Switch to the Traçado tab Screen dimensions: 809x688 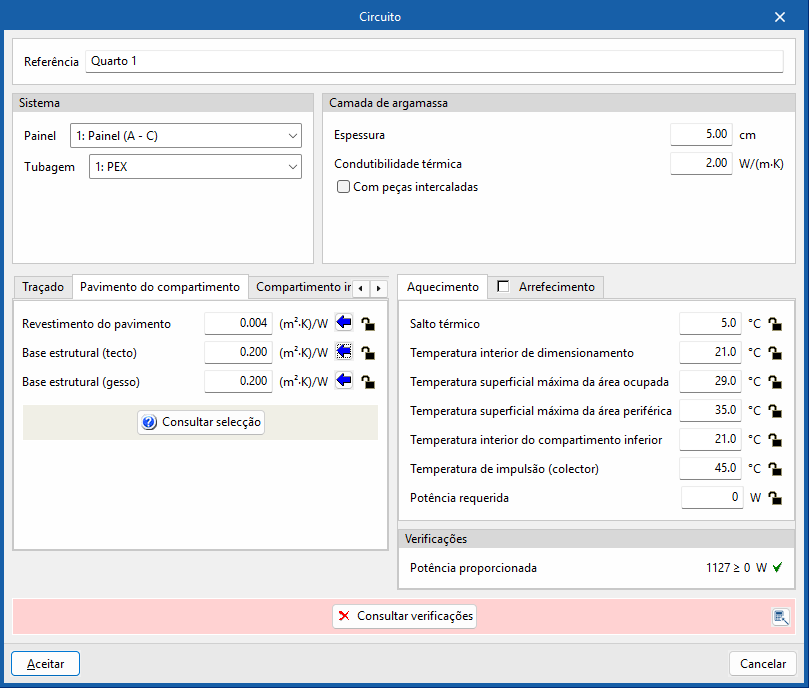tap(42, 287)
